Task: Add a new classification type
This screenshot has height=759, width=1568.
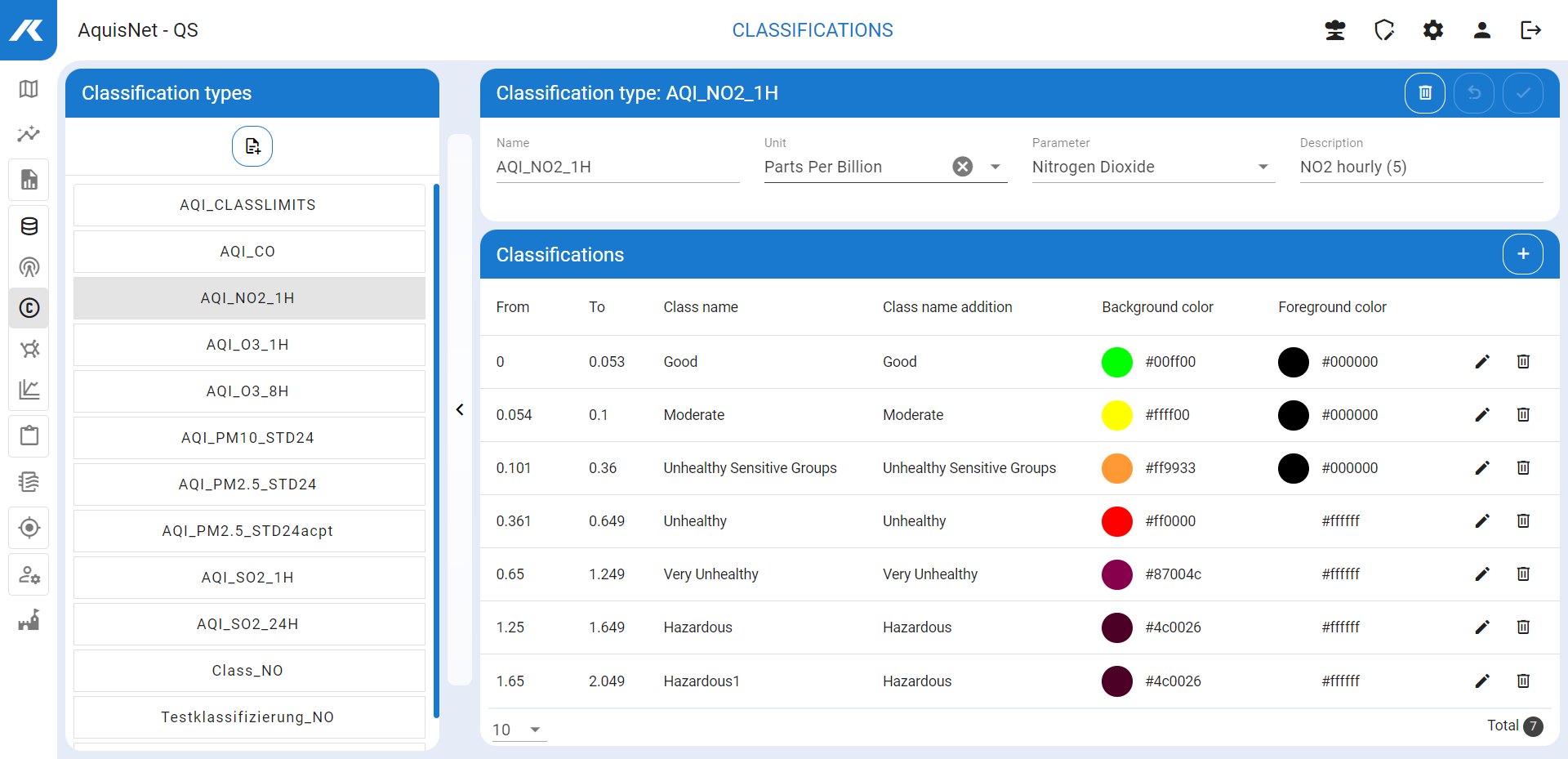Action: click(252, 146)
